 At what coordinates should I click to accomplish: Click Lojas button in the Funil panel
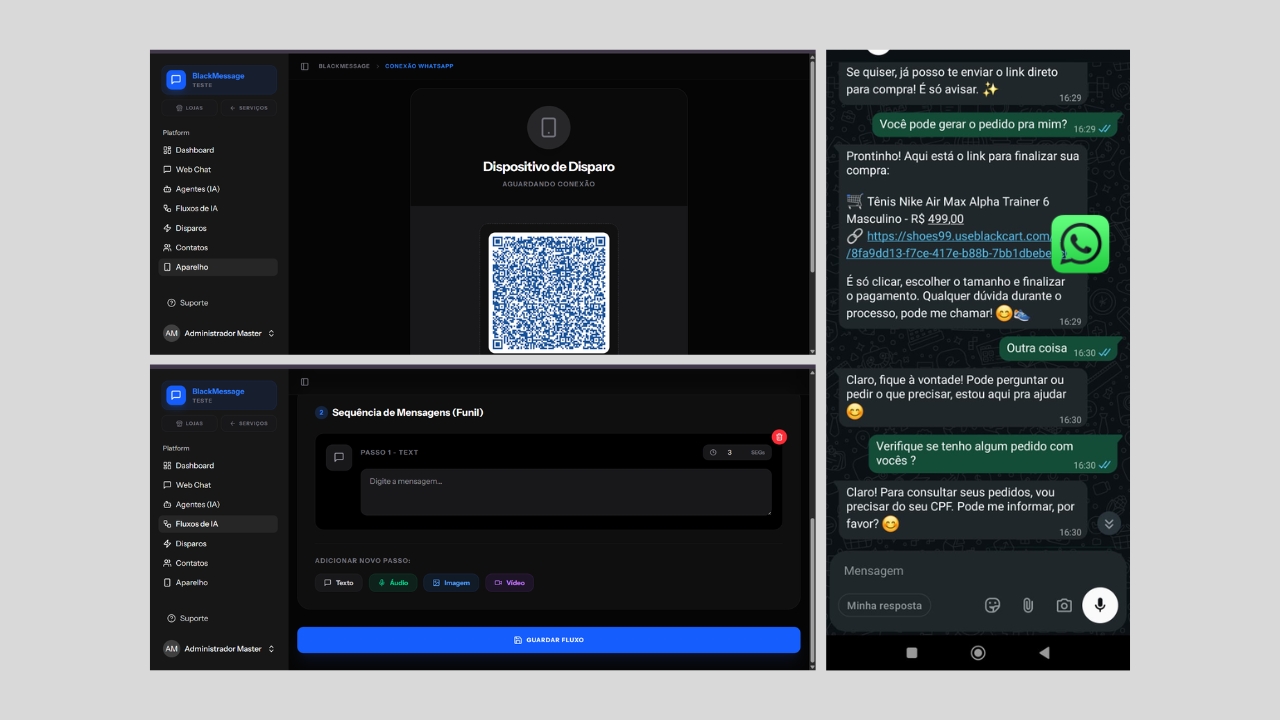(190, 423)
